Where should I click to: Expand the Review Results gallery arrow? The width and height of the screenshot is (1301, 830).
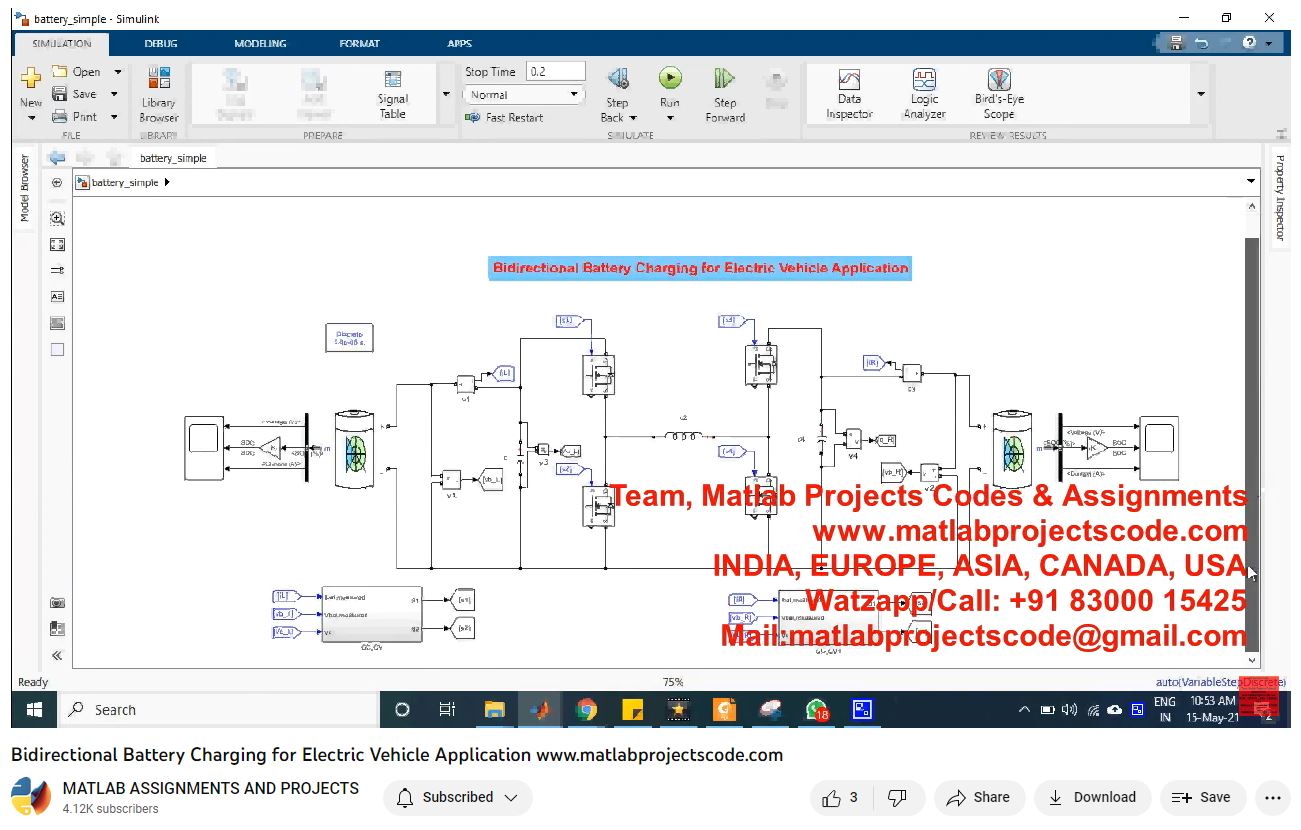[x=1201, y=94]
